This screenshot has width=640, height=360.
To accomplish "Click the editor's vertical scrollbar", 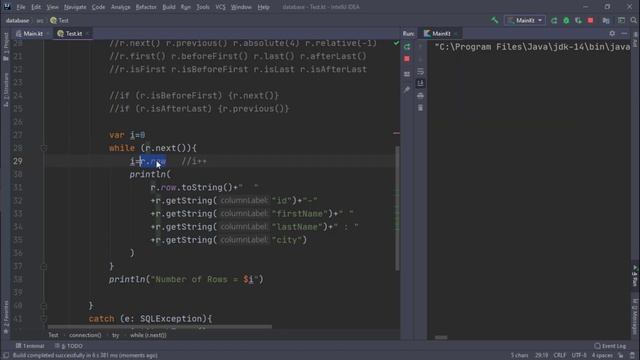I will (397, 208).
